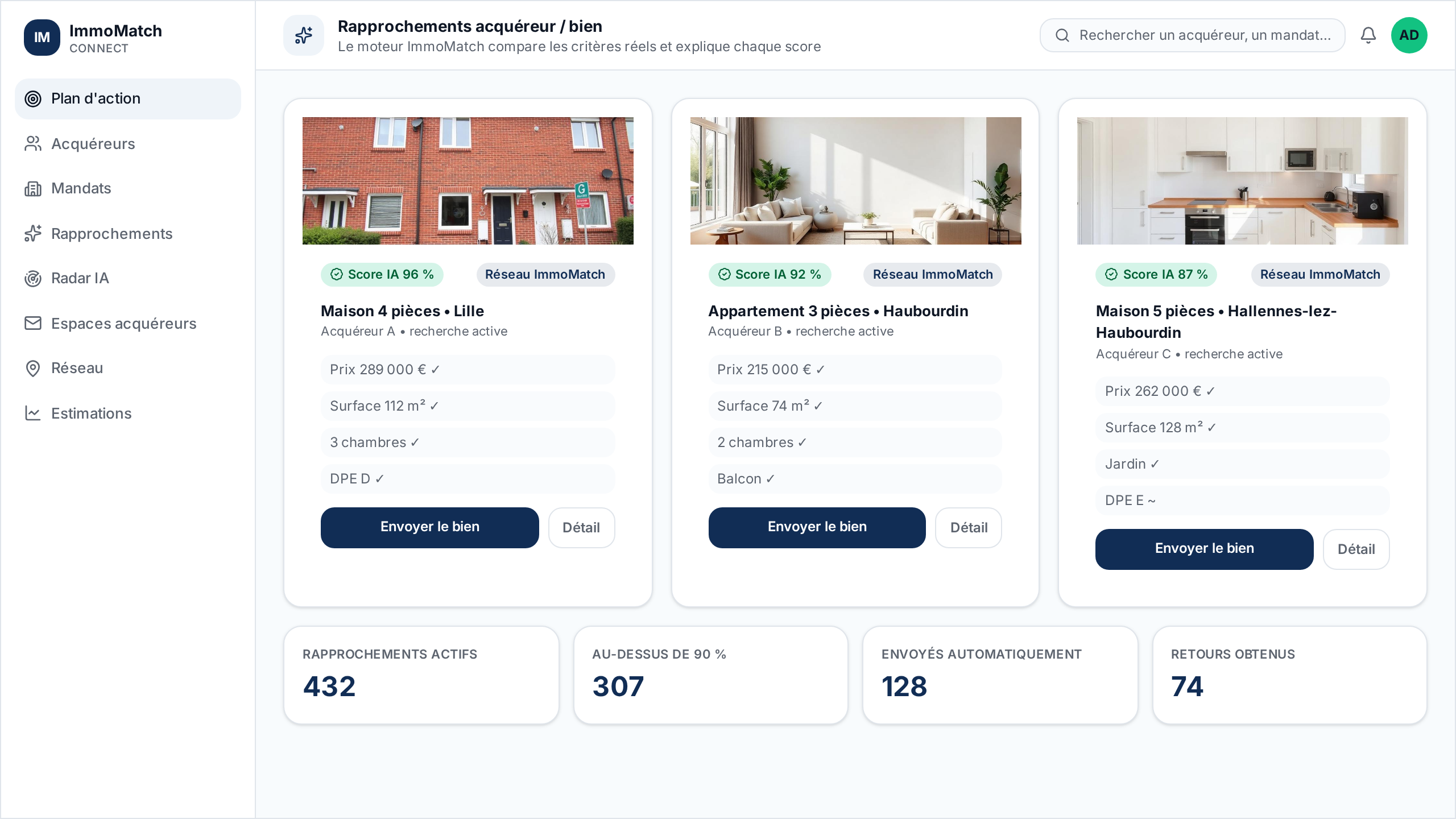Viewport: 1456px width, 819px height.
Task: Click the Envoyés automatiquement 128 card
Action: pyautogui.click(x=1000, y=675)
